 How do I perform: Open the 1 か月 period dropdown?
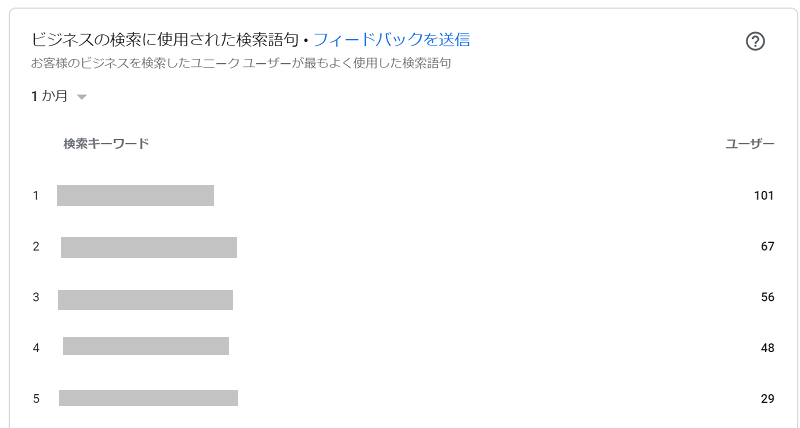pos(59,96)
